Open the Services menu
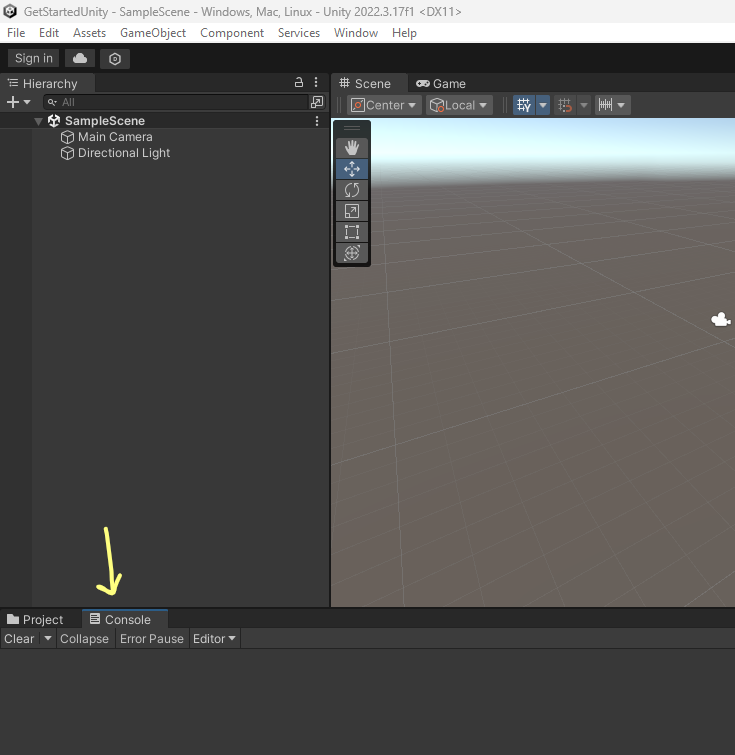This screenshot has width=735, height=755. click(x=299, y=33)
